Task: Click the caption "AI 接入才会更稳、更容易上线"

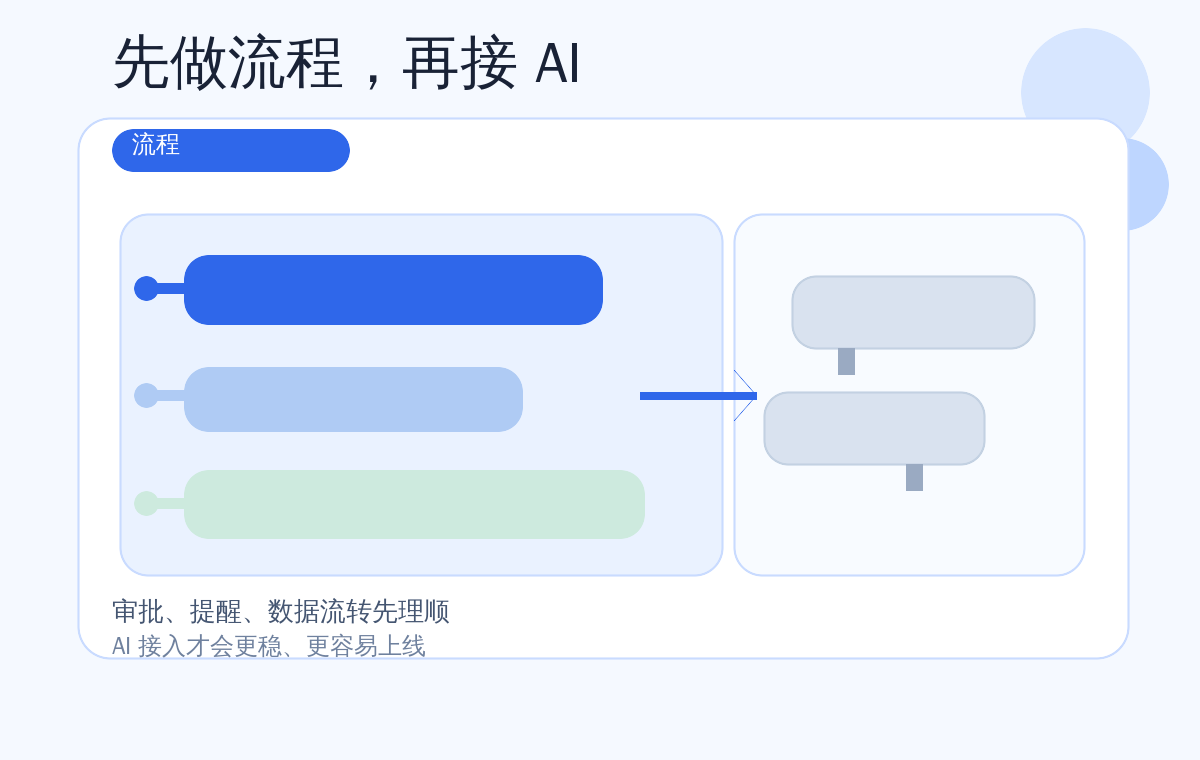Action: pyautogui.click(x=269, y=646)
